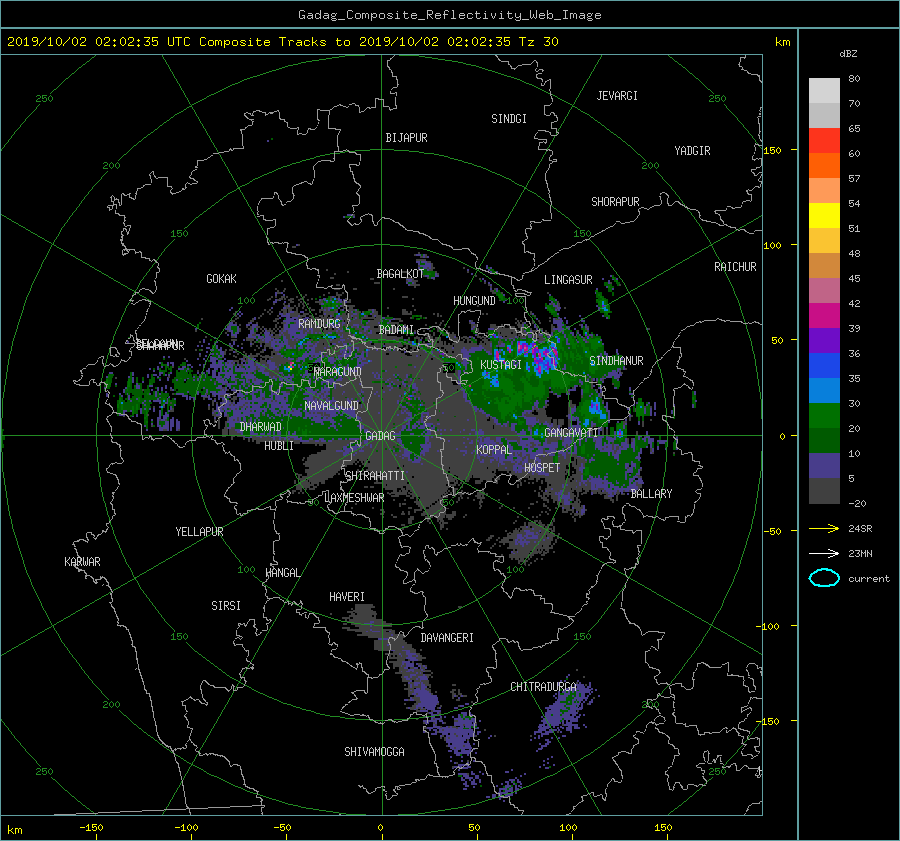900x841 pixels.
Task: Click the BIJAPUR city label
Action: [406, 138]
